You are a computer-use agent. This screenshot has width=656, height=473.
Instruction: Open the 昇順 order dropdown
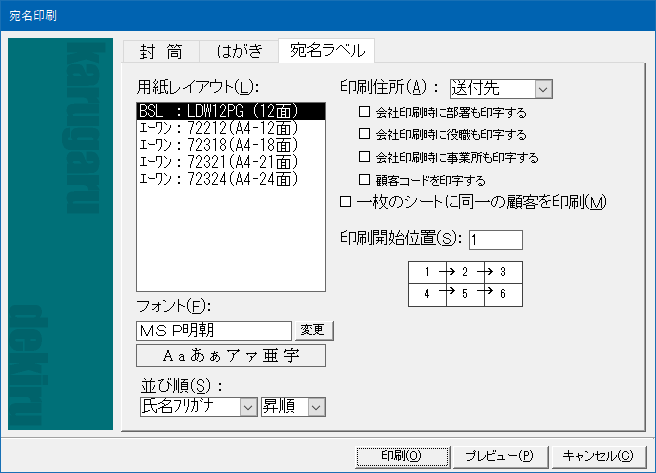[316, 406]
